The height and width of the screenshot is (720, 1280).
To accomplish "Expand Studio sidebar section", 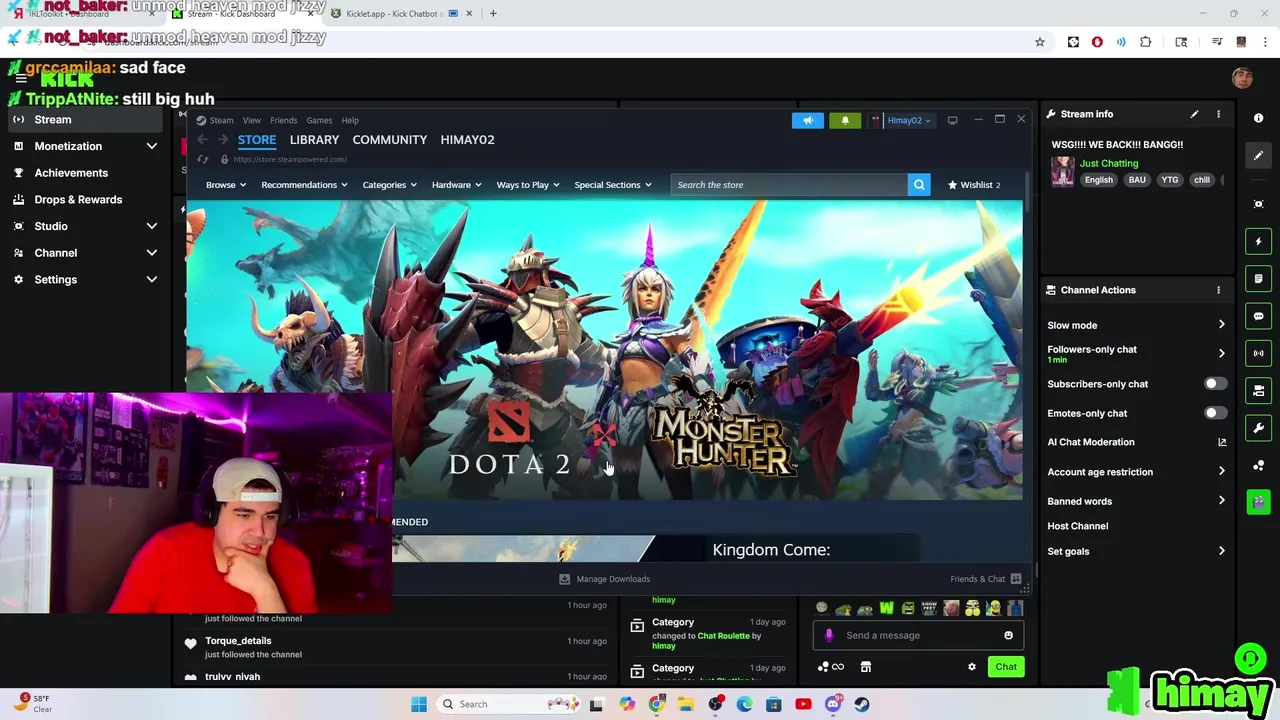I will (151, 226).
